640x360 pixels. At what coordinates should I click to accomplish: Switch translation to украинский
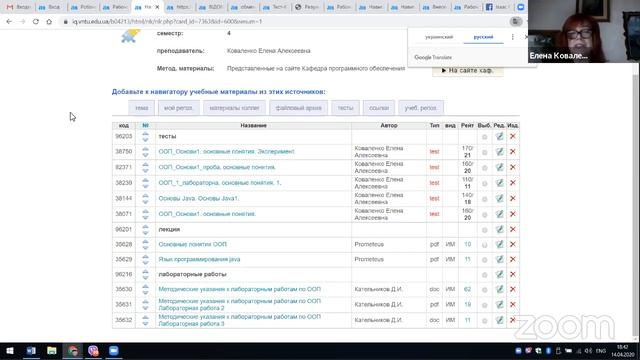pos(439,37)
